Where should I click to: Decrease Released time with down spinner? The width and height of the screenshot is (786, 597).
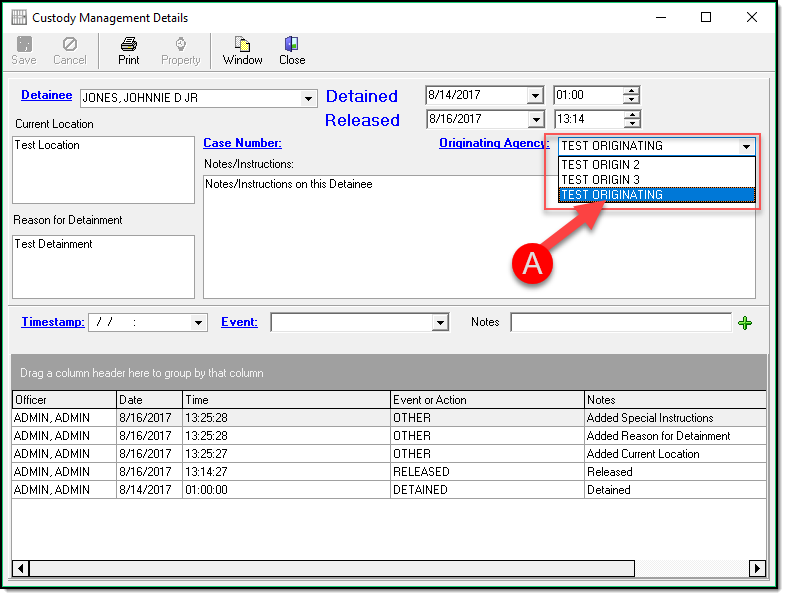pos(631,124)
